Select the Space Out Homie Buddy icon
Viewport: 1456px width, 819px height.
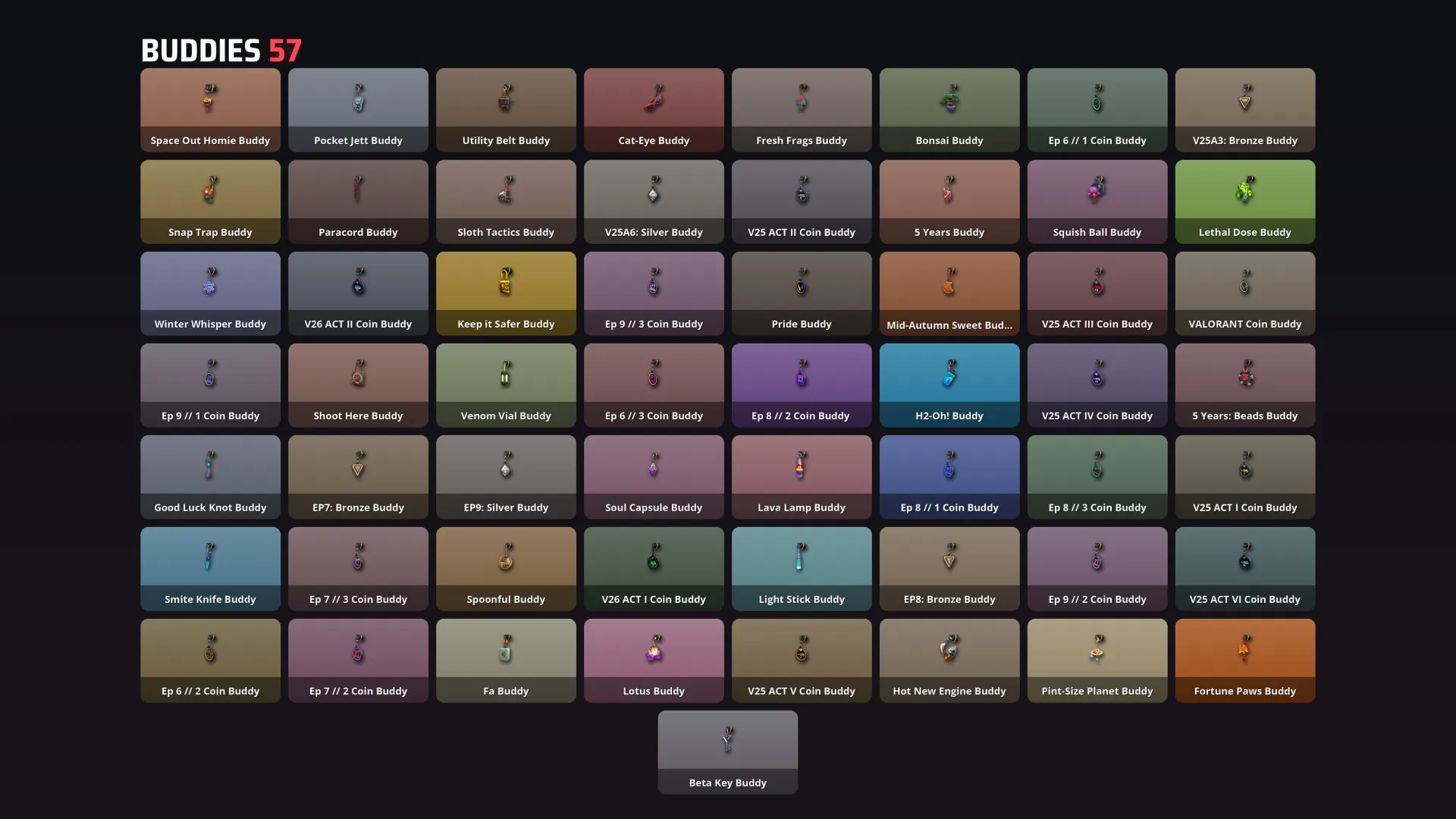(x=210, y=99)
